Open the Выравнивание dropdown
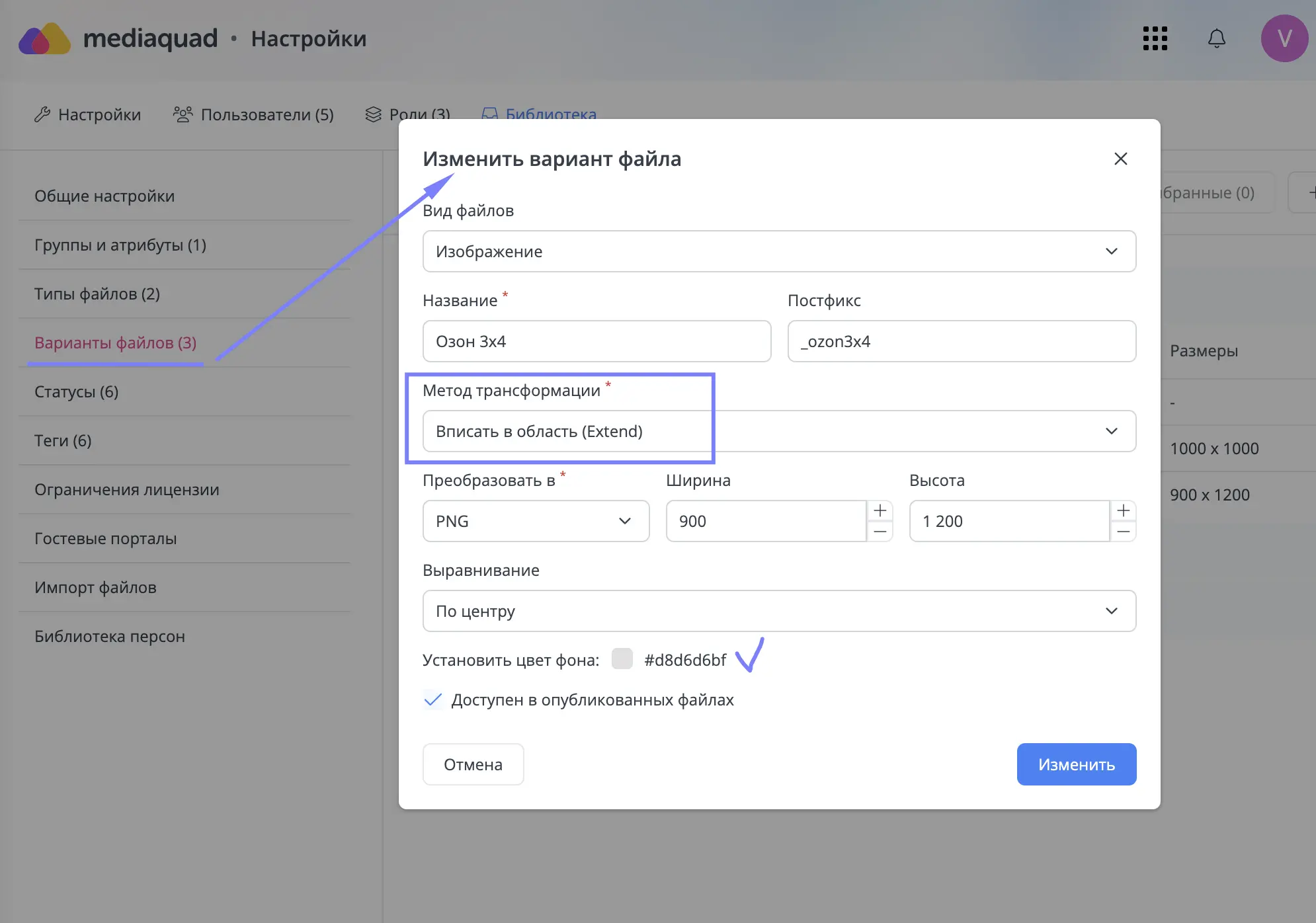Image resolution: width=1316 pixels, height=923 pixels. pos(779,611)
